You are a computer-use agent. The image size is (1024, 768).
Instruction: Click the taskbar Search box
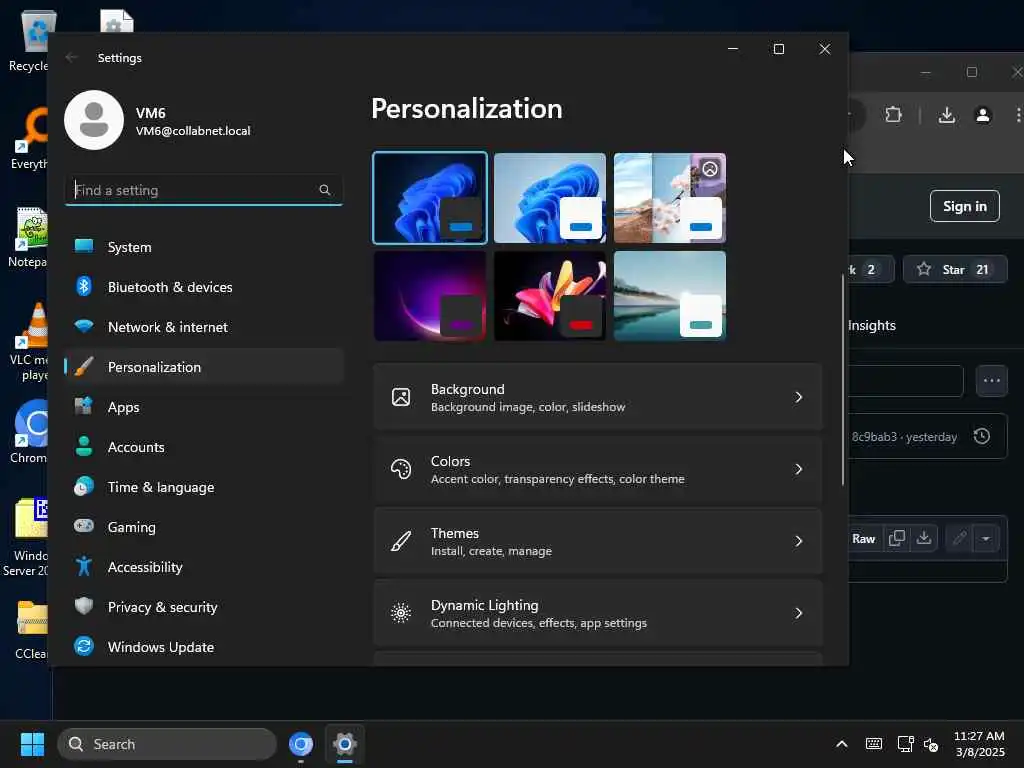click(167, 744)
